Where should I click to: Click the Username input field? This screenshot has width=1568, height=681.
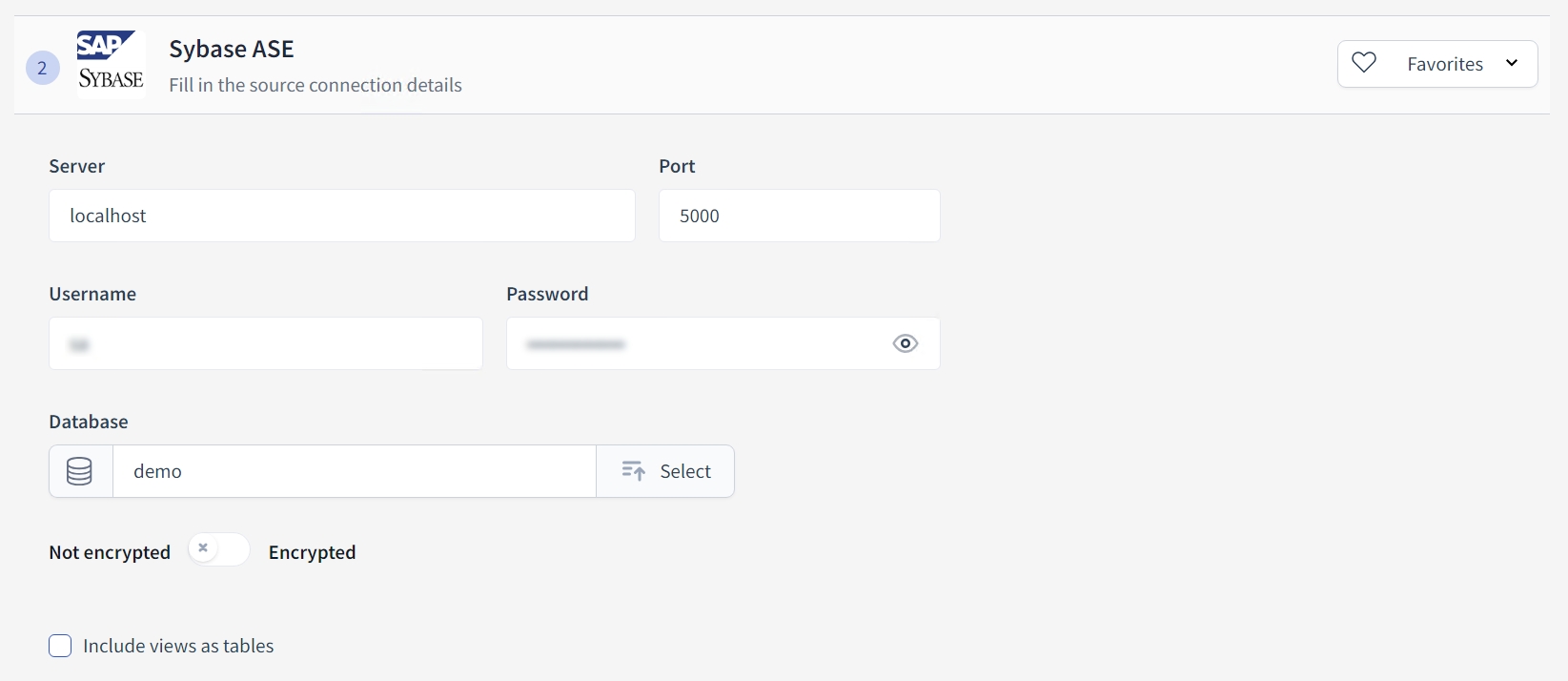point(265,343)
